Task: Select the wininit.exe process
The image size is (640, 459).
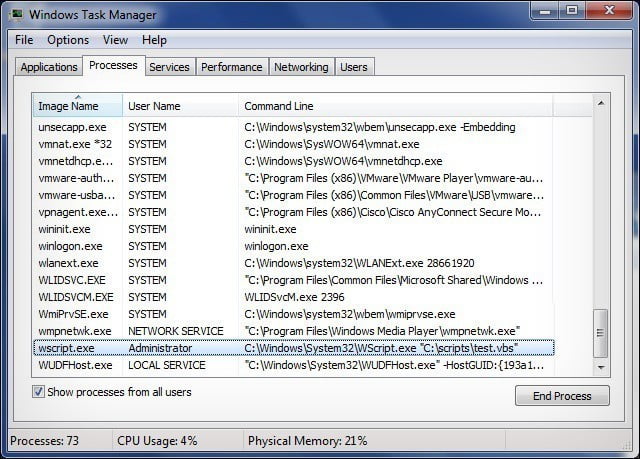Action: tap(293, 229)
